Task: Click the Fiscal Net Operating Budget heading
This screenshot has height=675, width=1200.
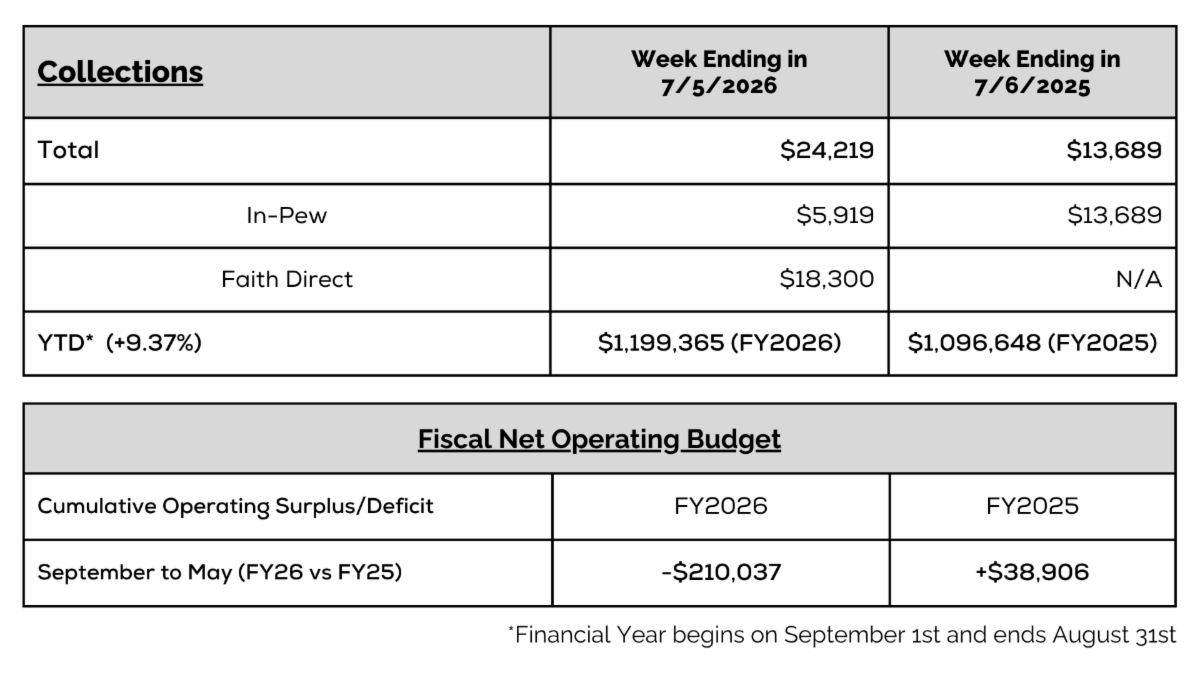Action: pos(599,439)
